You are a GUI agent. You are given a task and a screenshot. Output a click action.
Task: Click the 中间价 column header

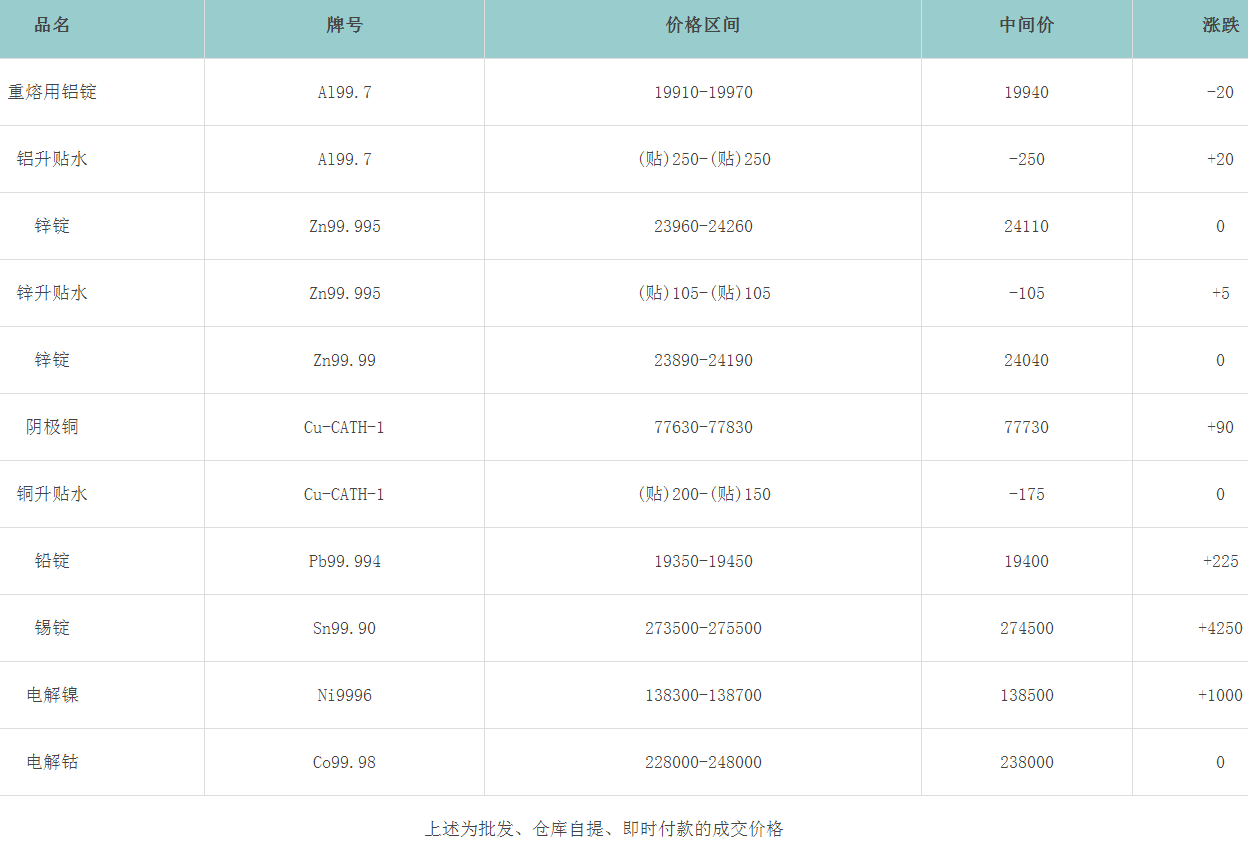(1026, 26)
